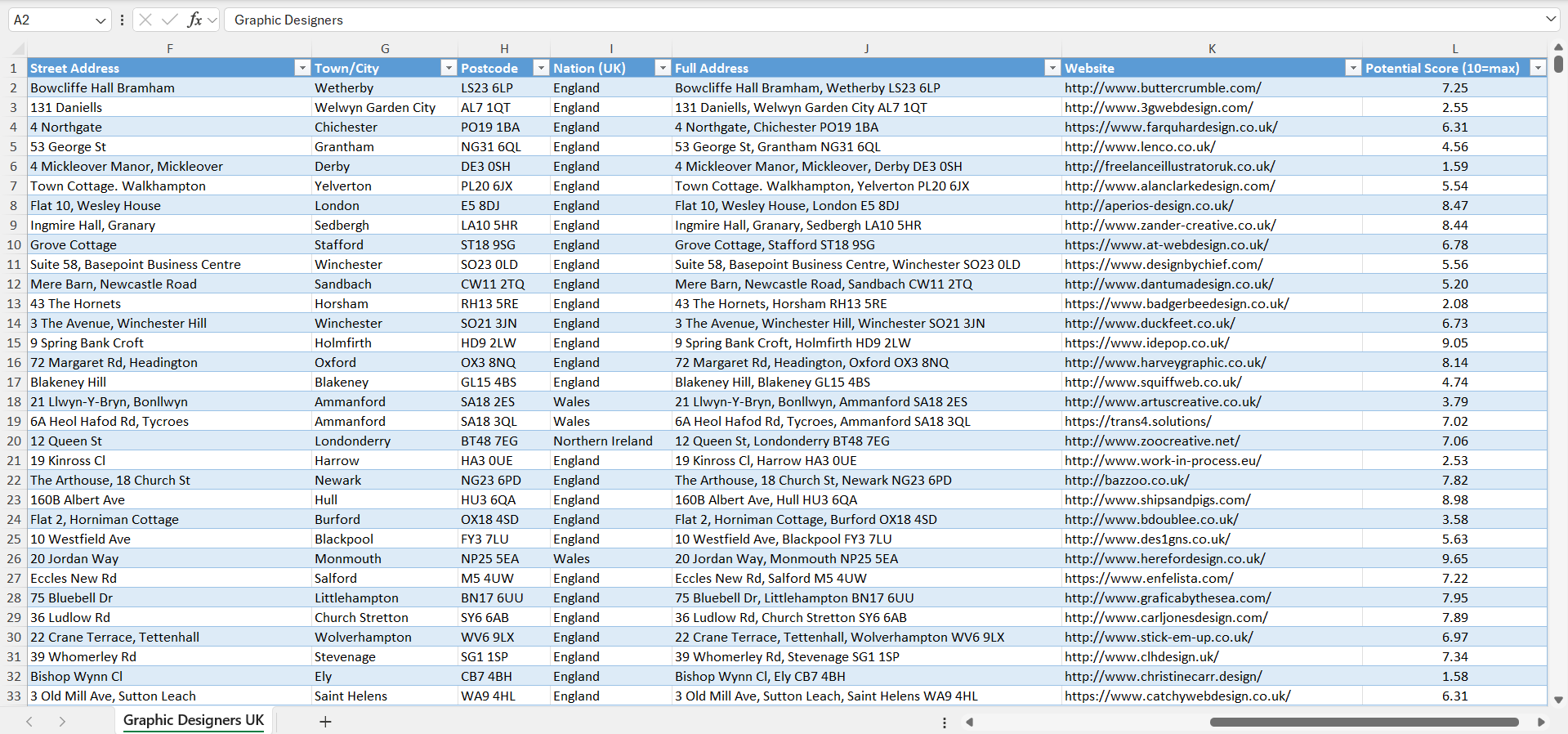Open Town/City filter dropdown
1568x734 pixels.
pyautogui.click(x=449, y=68)
